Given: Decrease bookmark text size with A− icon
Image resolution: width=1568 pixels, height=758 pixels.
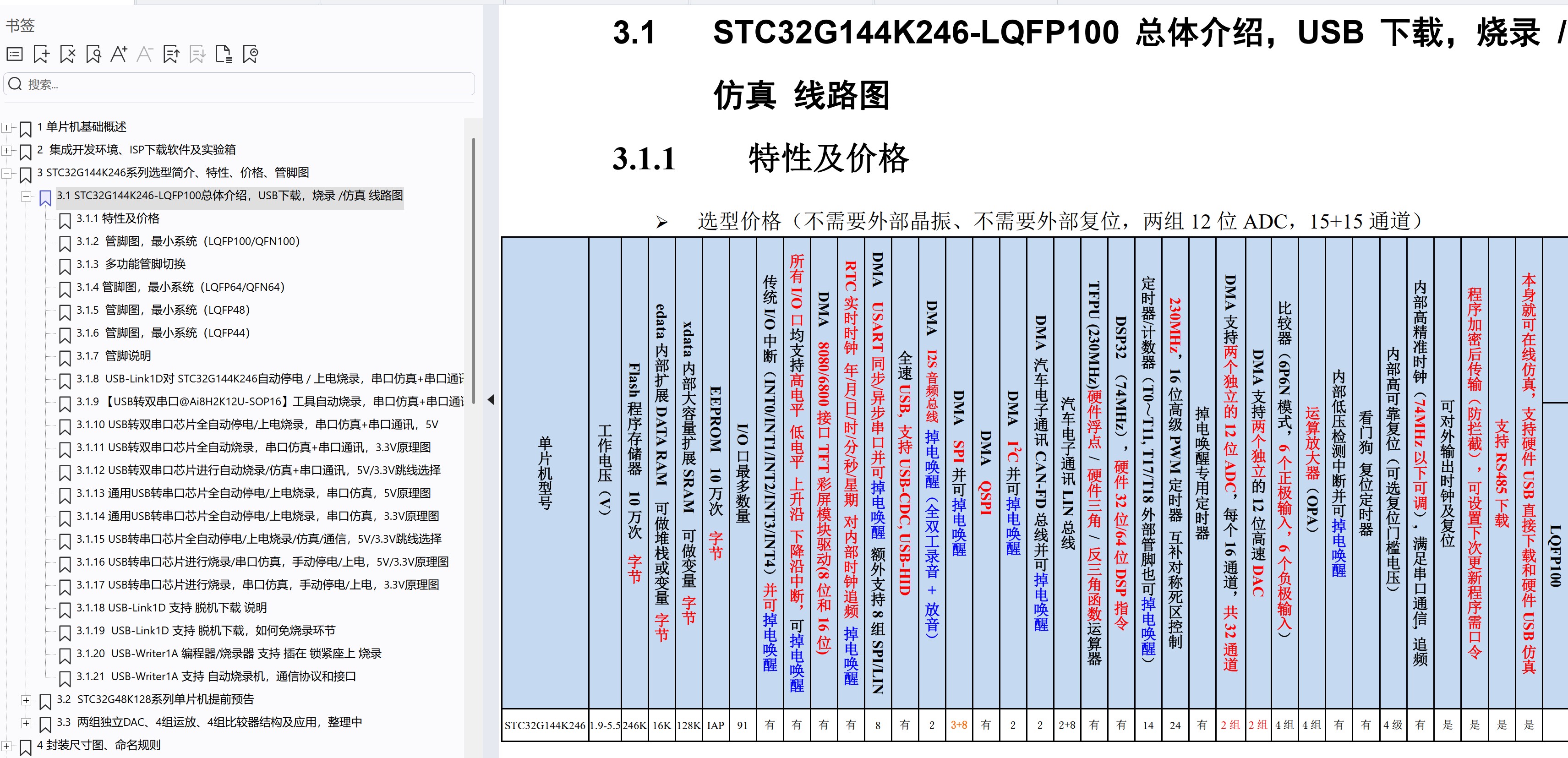Looking at the screenshot, I should (x=145, y=54).
